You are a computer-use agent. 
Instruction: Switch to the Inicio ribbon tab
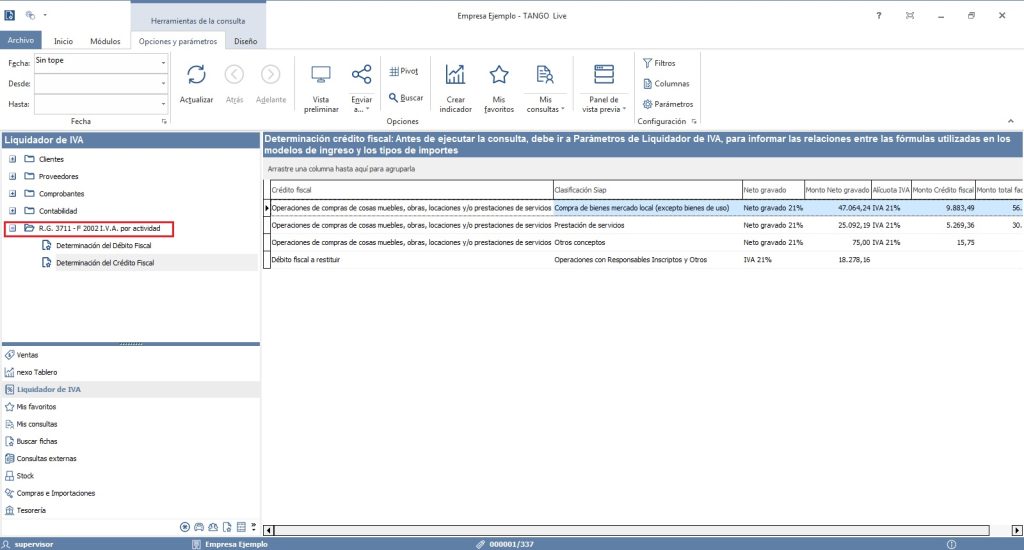[x=62, y=41]
